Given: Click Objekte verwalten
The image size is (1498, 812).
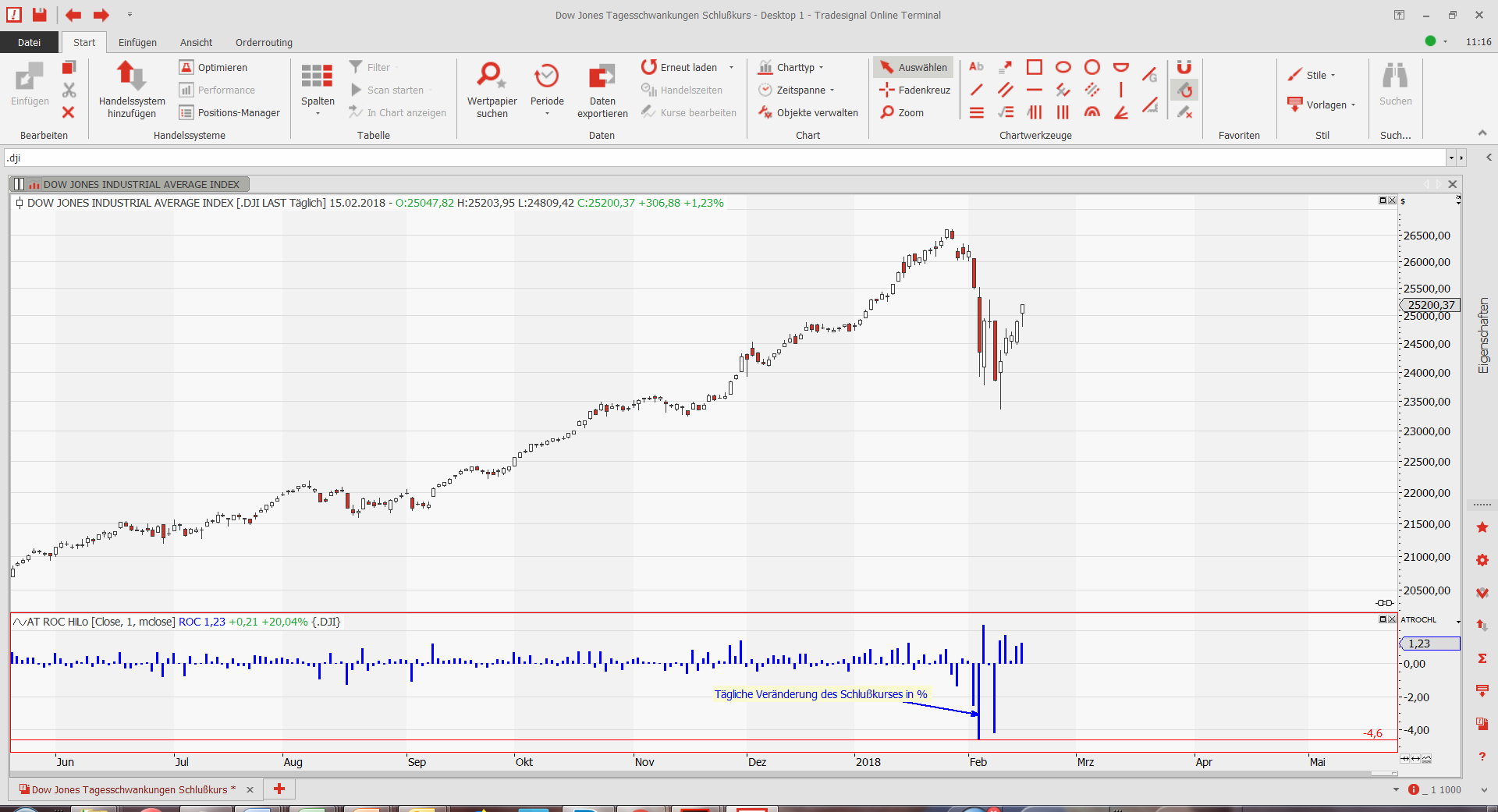Looking at the screenshot, I should click(x=808, y=113).
